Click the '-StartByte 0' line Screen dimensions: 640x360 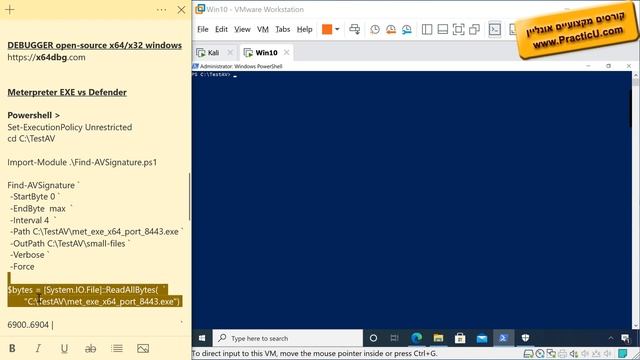[34, 196]
